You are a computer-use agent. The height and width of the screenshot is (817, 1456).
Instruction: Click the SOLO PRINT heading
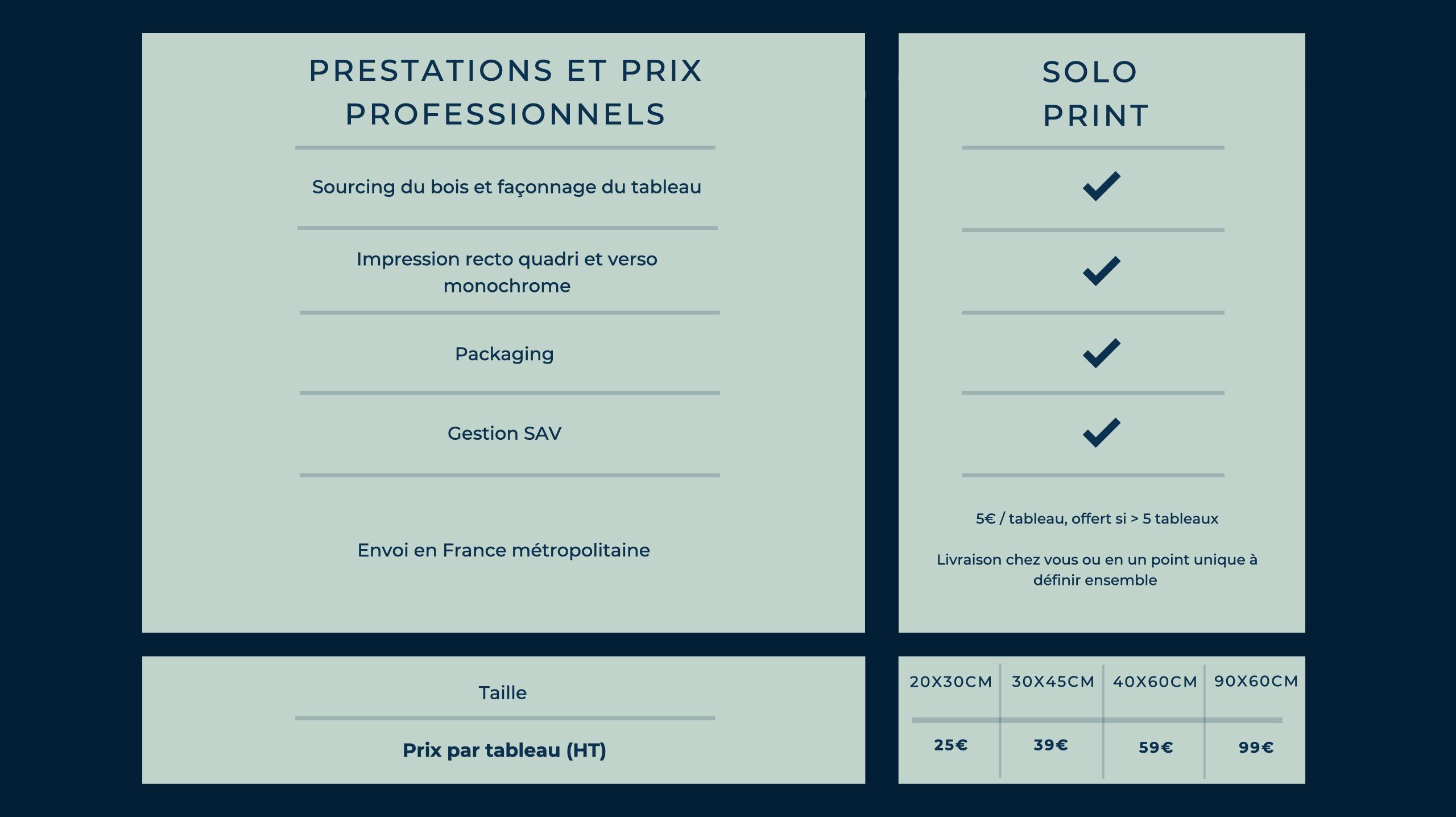tap(1095, 94)
